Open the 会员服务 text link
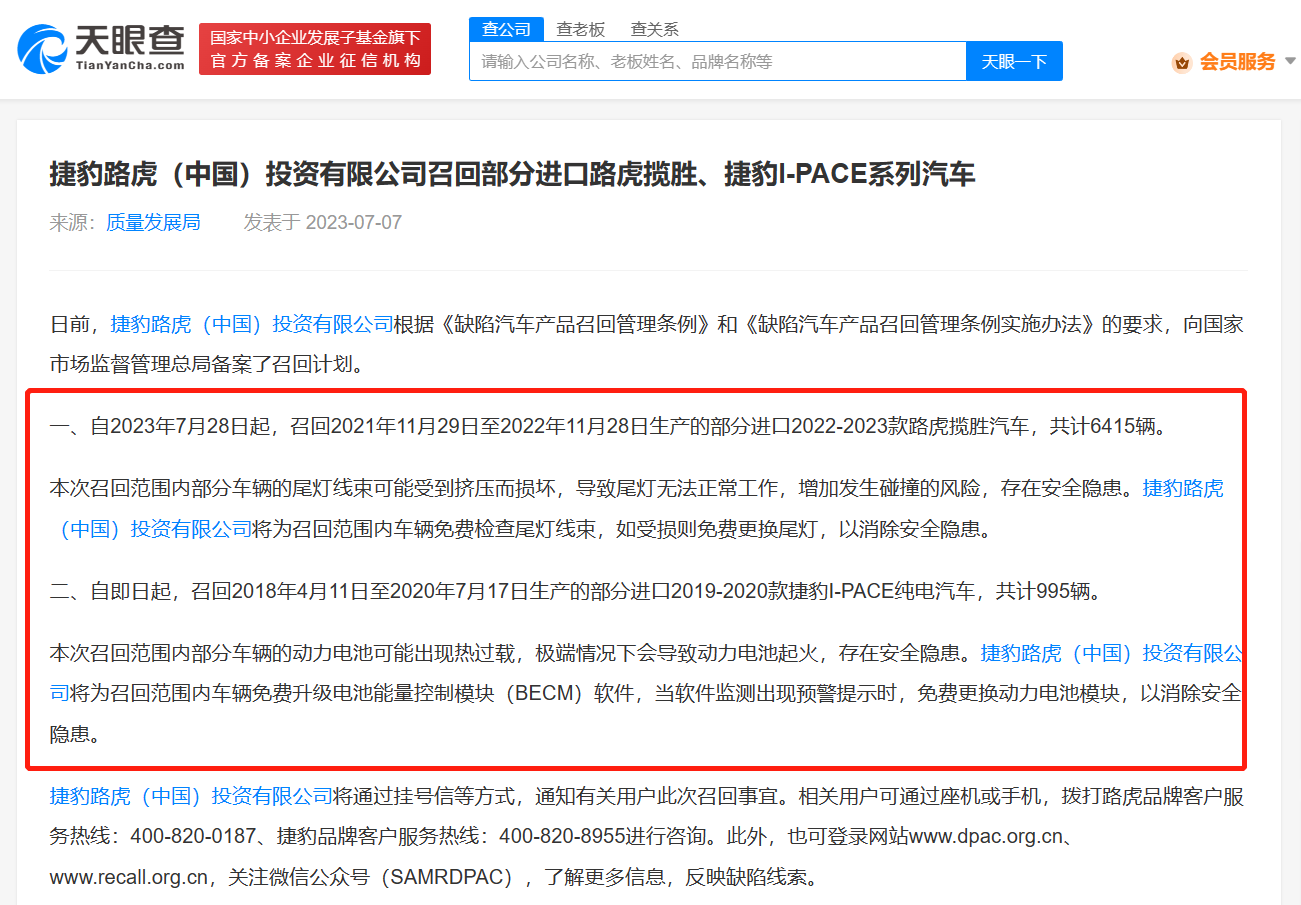This screenshot has height=905, width=1301. [x=1237, y=62]
